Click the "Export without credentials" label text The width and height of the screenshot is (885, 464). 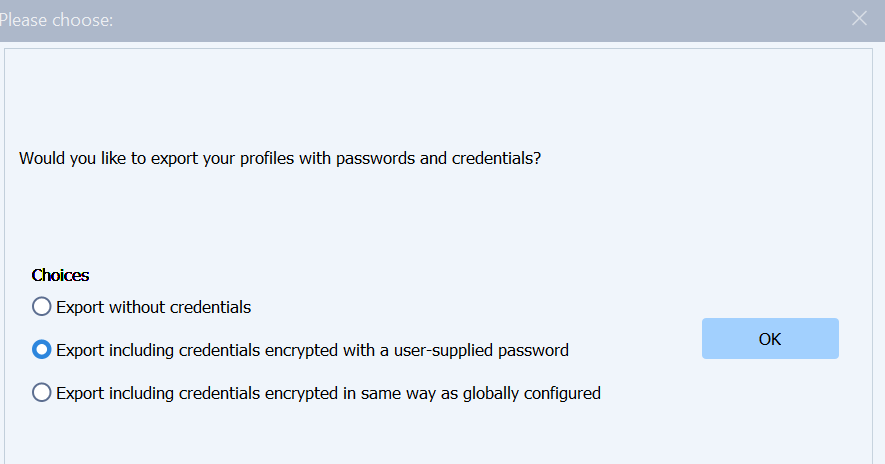tap(154, 307)
